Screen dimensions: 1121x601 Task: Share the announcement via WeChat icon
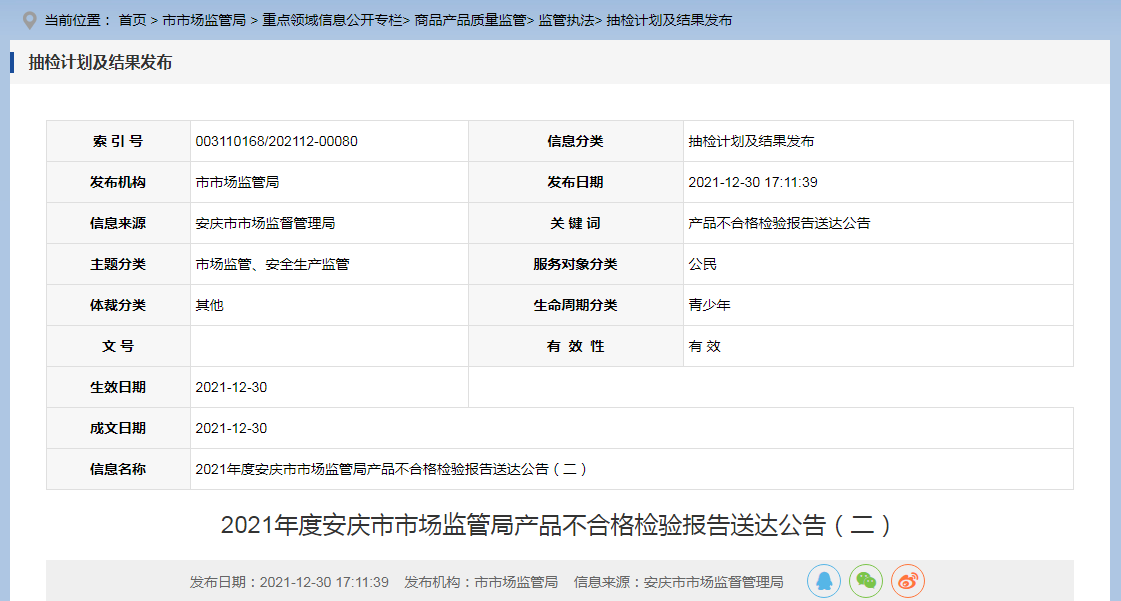tap(866, 581)
